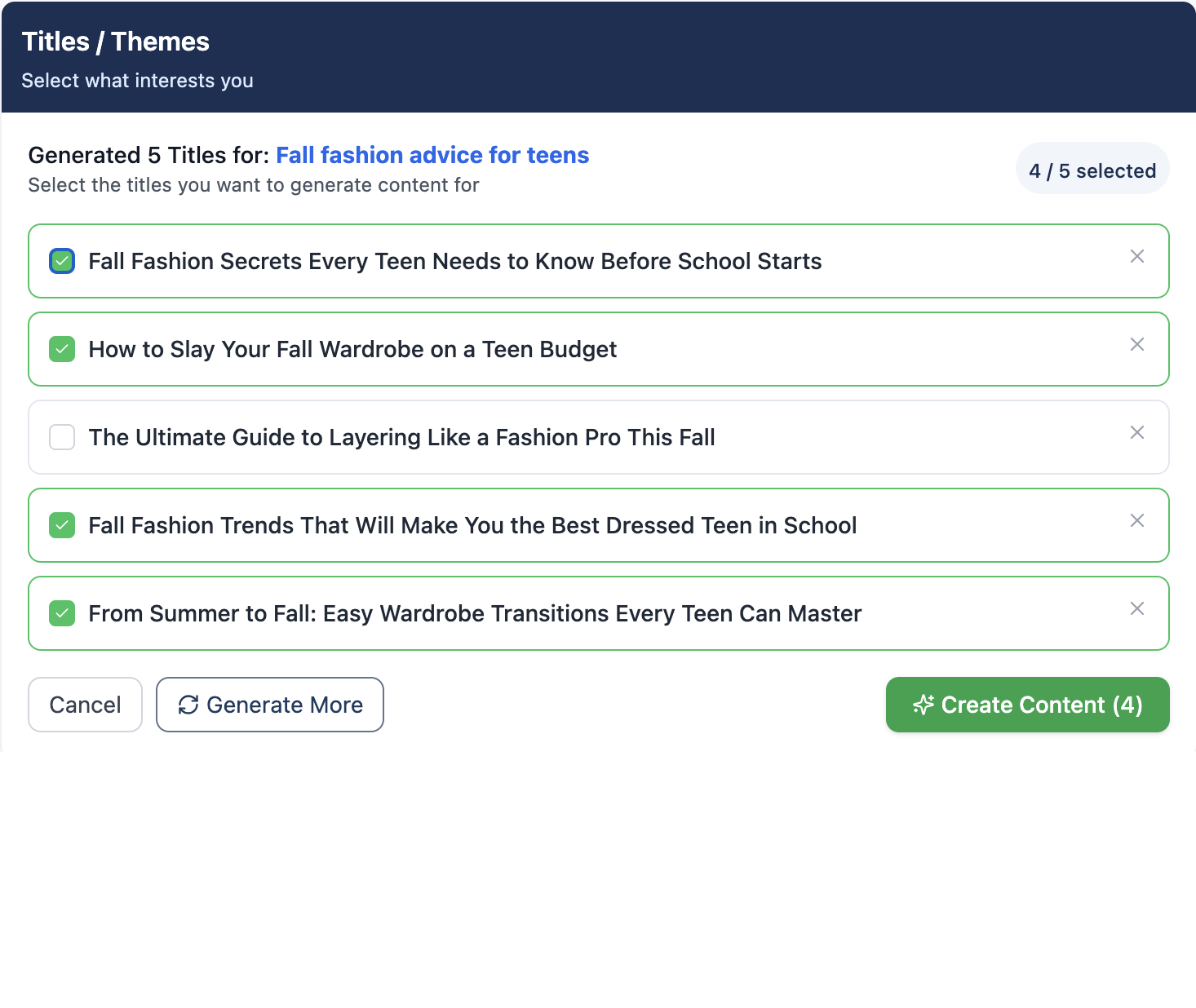Click the X beside 'From Summer to Fall' title
This screenshot has width=1196, height=1008.
click(1136, 608)
